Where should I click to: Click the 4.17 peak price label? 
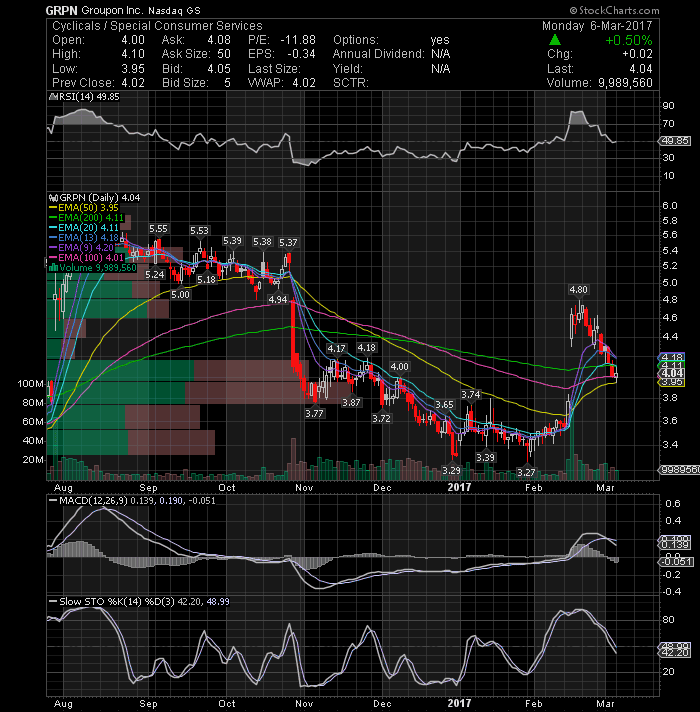(x=336, y=348)
